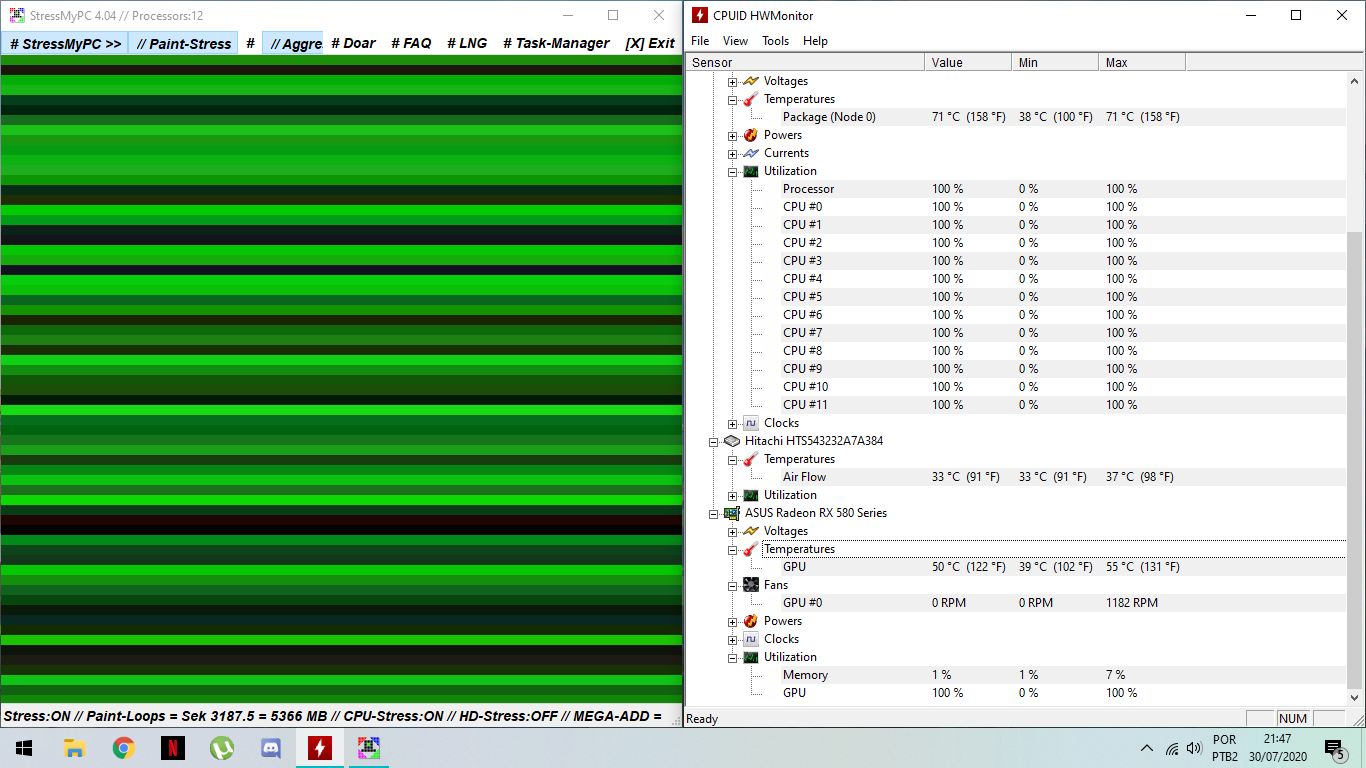Click the taskbar clock showing 21:47
This screenshot has height=768, width=1366.
tap(1277, 748)
